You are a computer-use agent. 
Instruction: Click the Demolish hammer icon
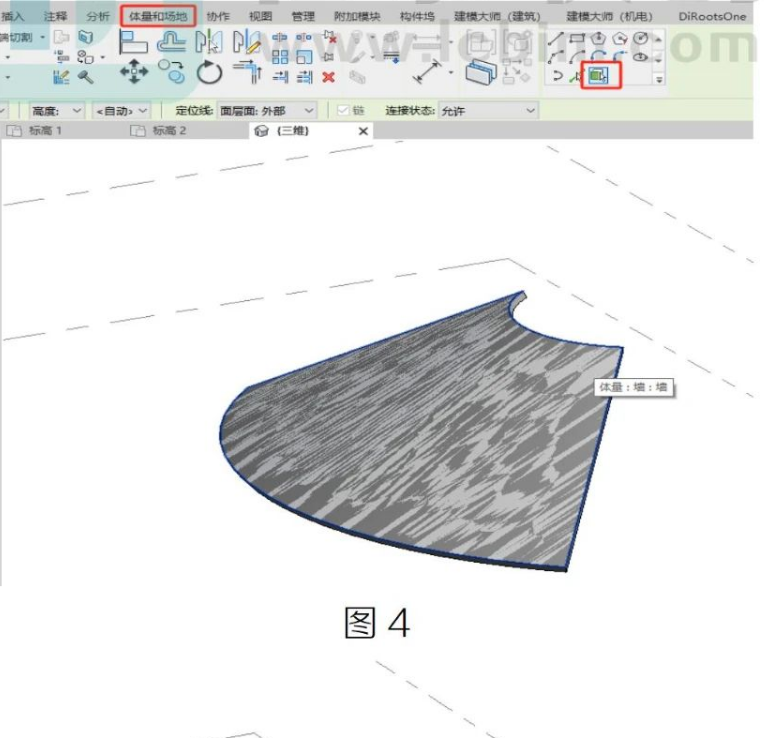[85, 77]
